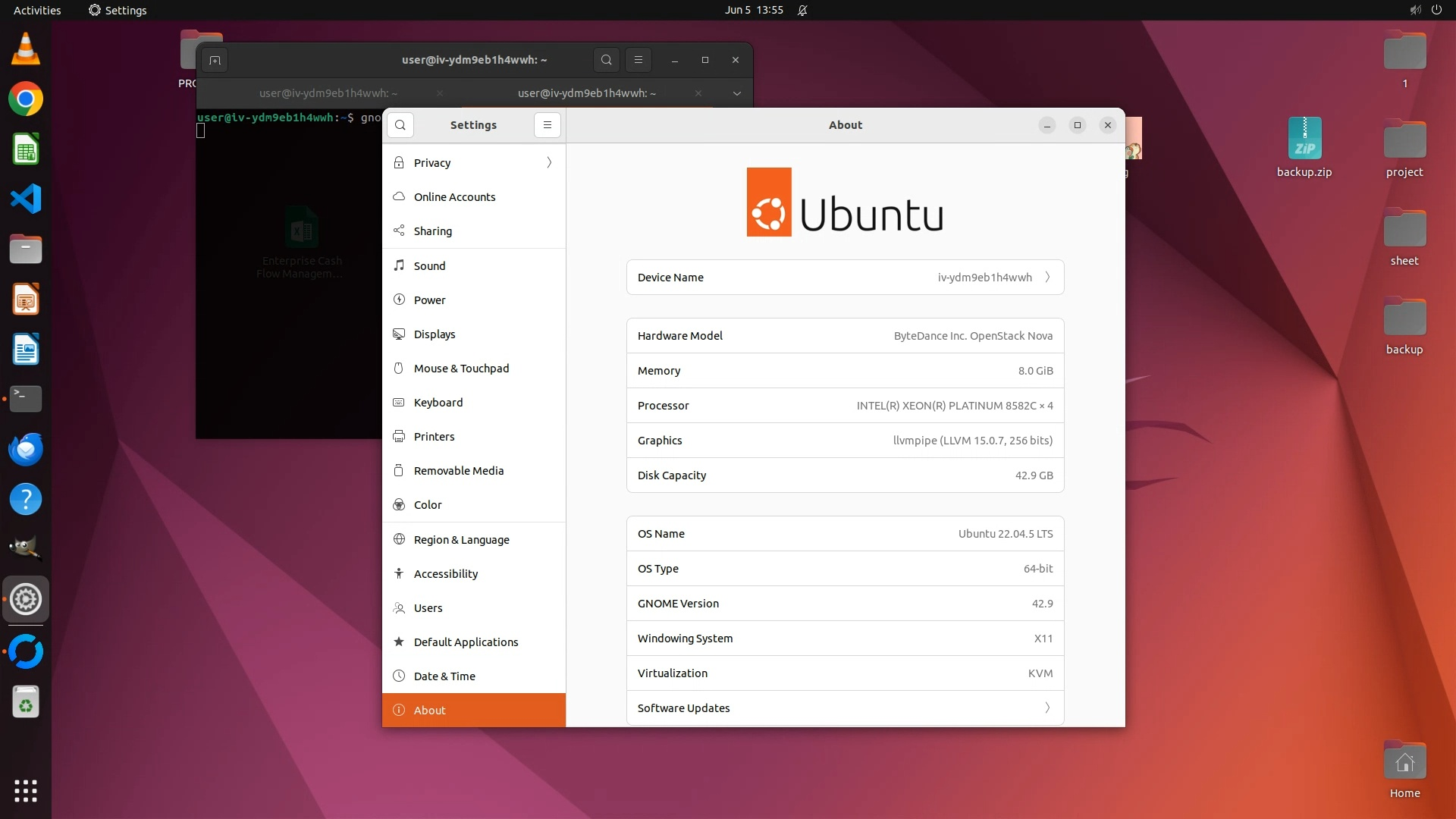Open Mouse & Touchpad settings
This screenshot has width=1456, height=819.
pyautogui.click(x=461, y=369)
